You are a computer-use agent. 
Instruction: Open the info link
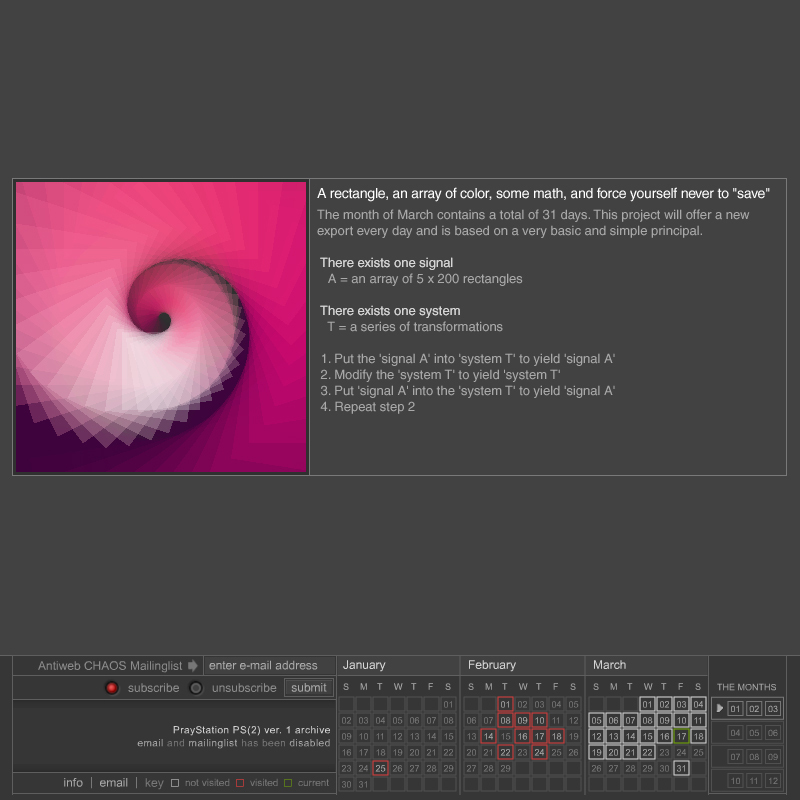click(x=73, y=783)
